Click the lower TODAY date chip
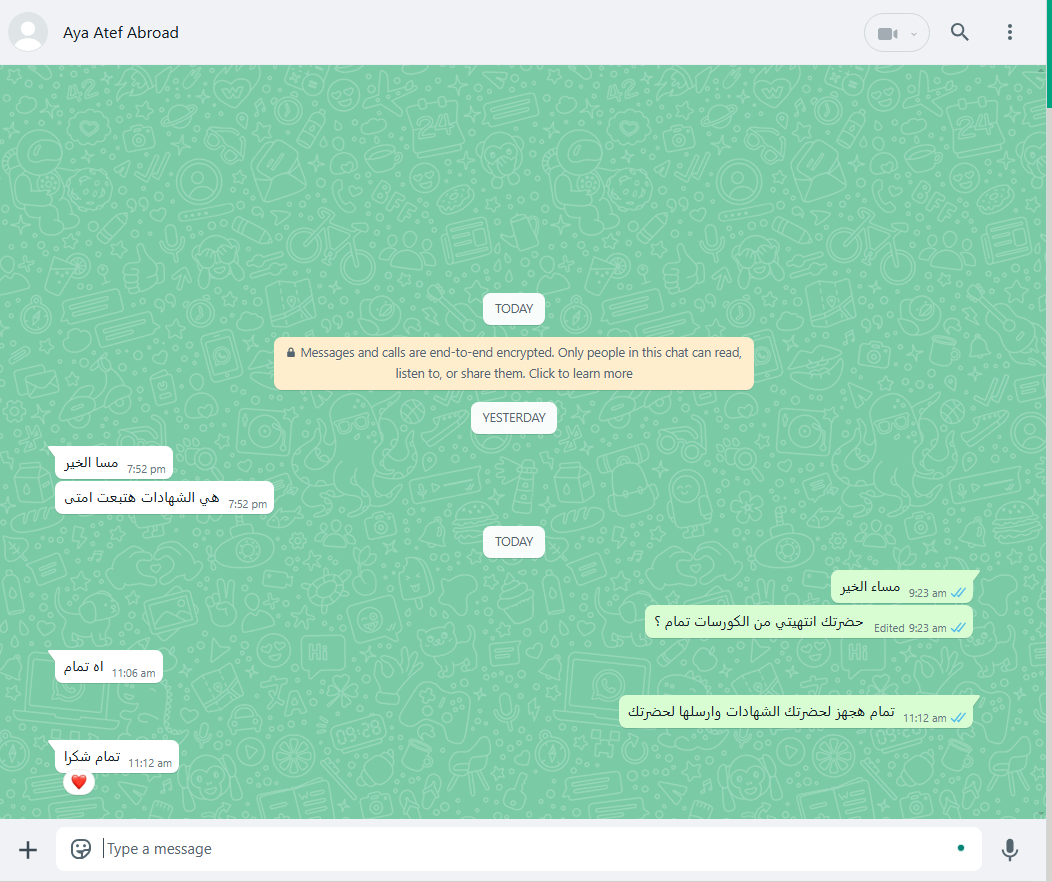This screenshot has height=882, width=1052. pyautogui.click(x=514, y=542)
